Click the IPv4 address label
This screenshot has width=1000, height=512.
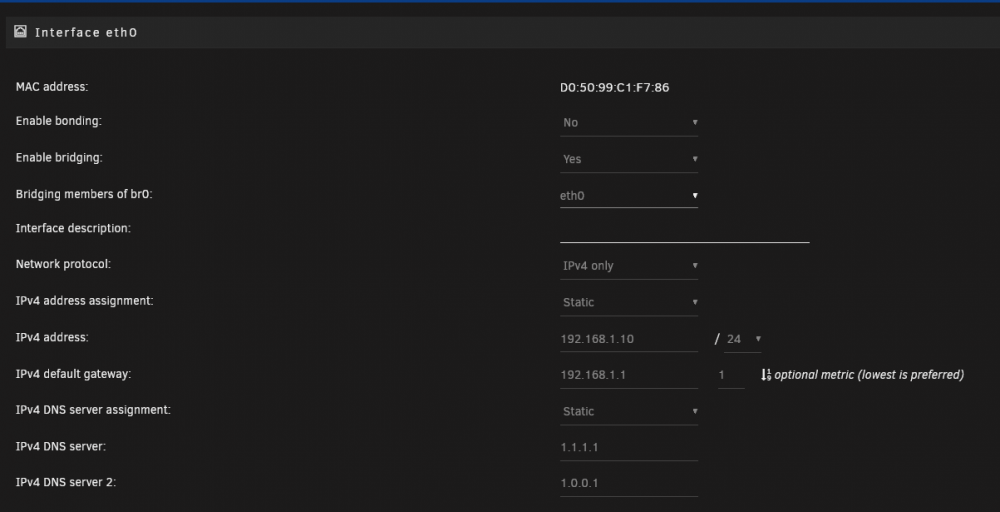tap(52, 337)
